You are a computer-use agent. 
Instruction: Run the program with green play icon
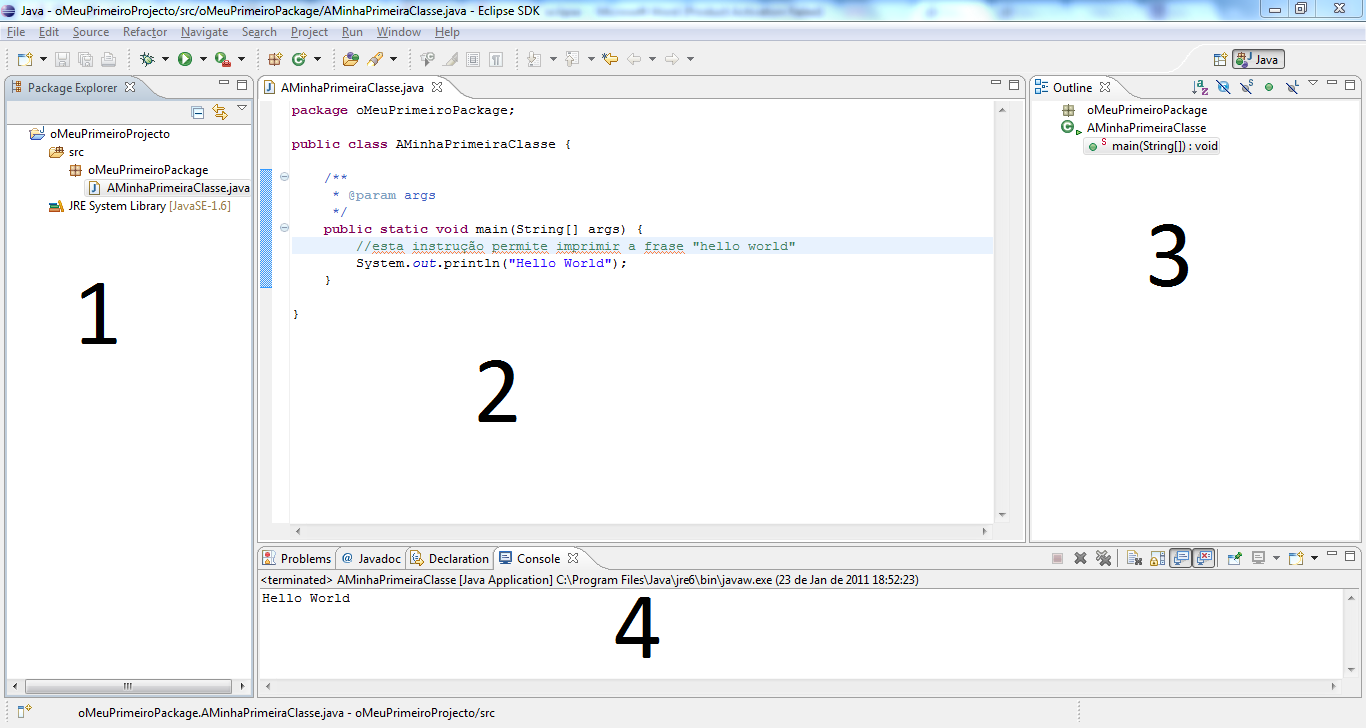[x=185, y=59]
